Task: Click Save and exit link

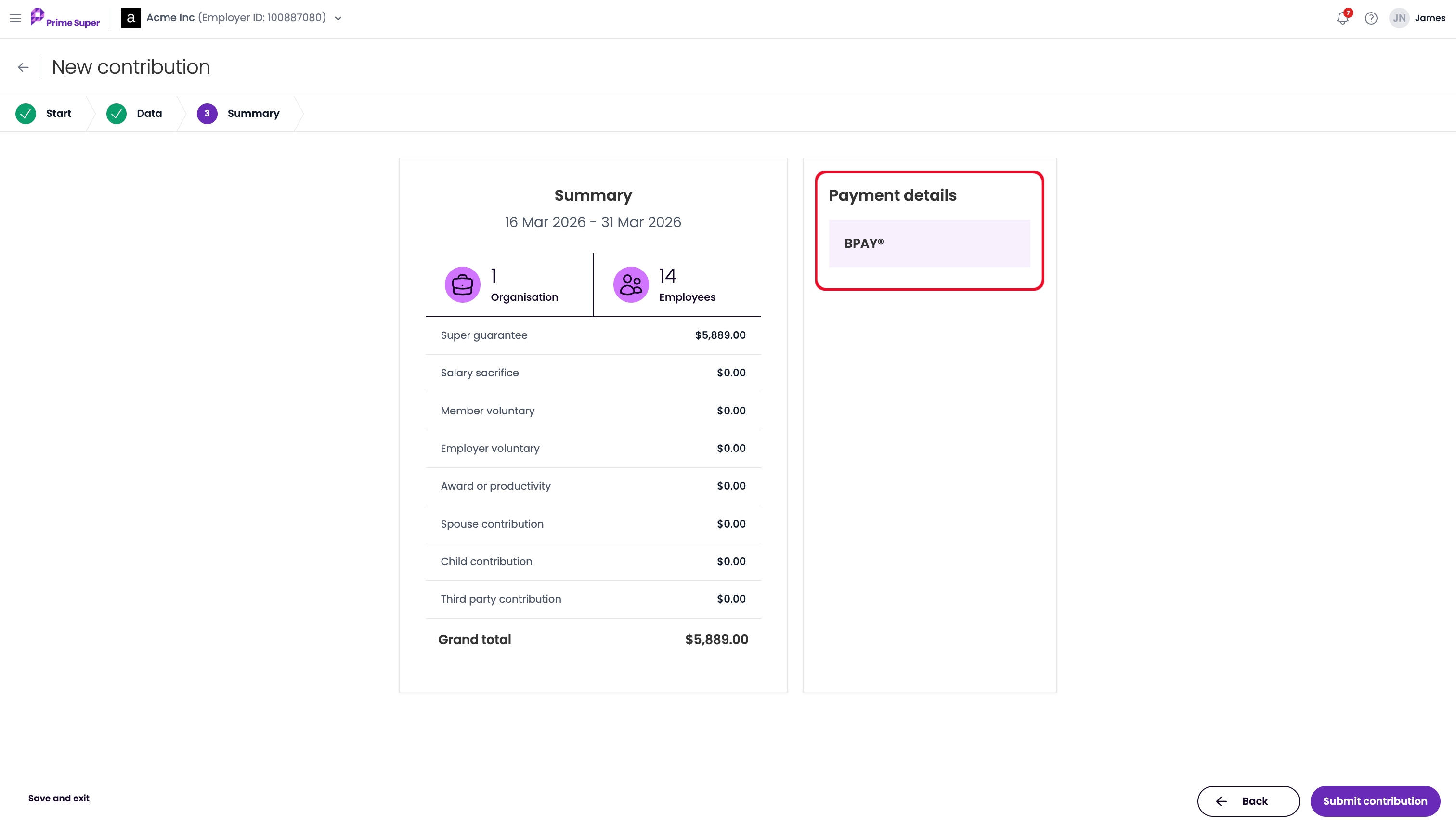Action: click(59, 798)
